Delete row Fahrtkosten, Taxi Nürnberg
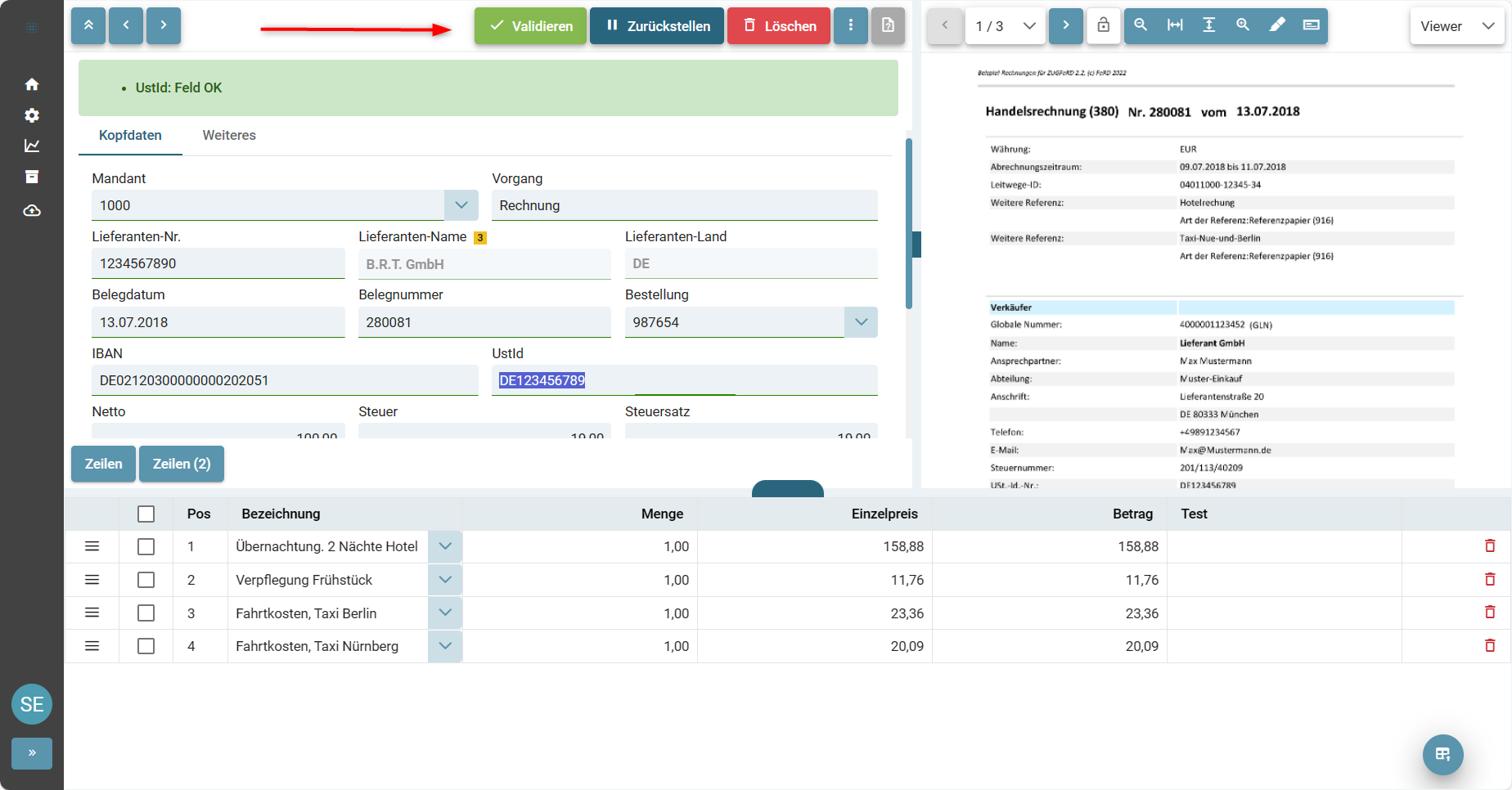Viewport: 1512px width, 790px height. click(1490, 646)
